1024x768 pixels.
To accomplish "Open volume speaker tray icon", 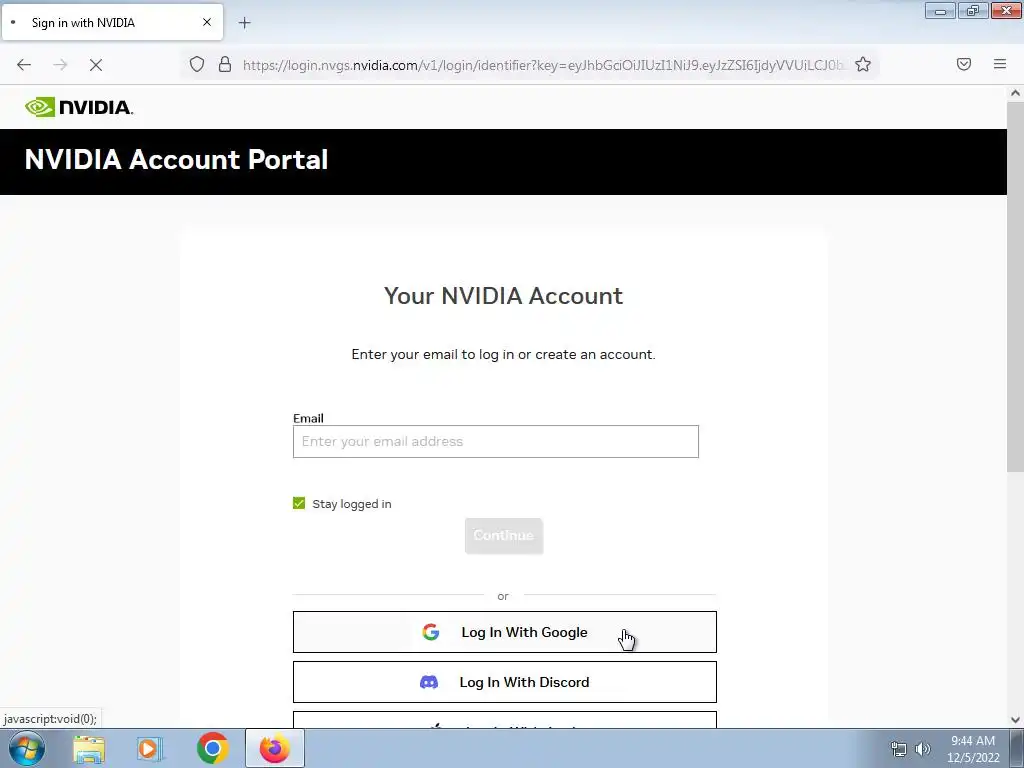I will pyautogui.click(x=922, y=749).
